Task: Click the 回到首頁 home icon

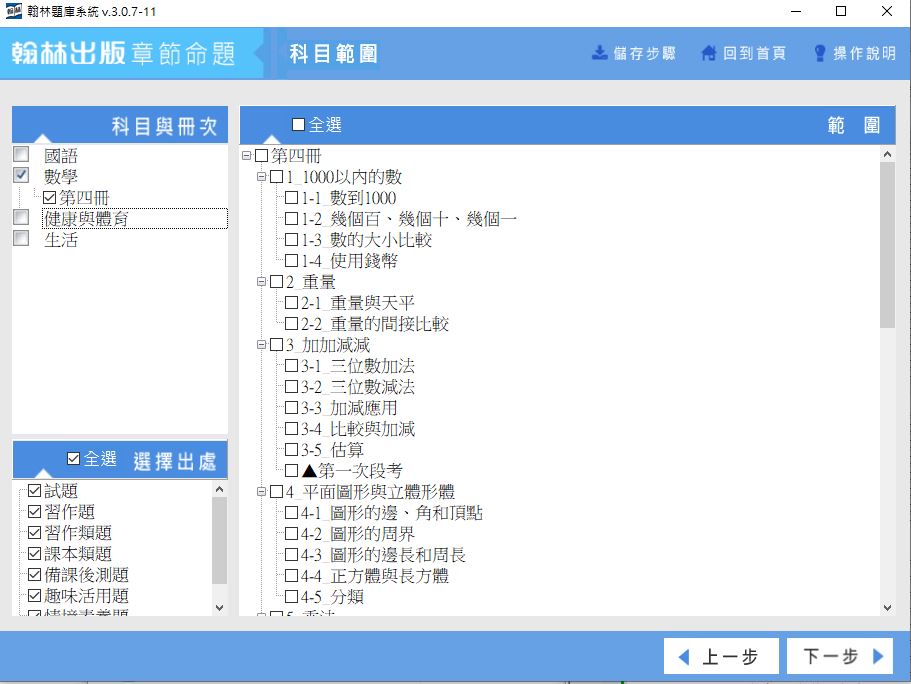Action: pos(708,53)
